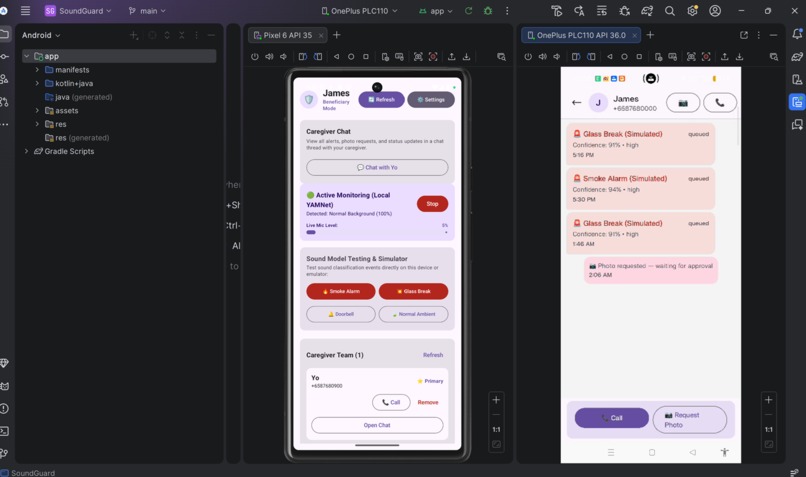This screenshot has height=477, width=806.
Task: Open the app run configuration dropdown
Action: click(x=435, y=11)
